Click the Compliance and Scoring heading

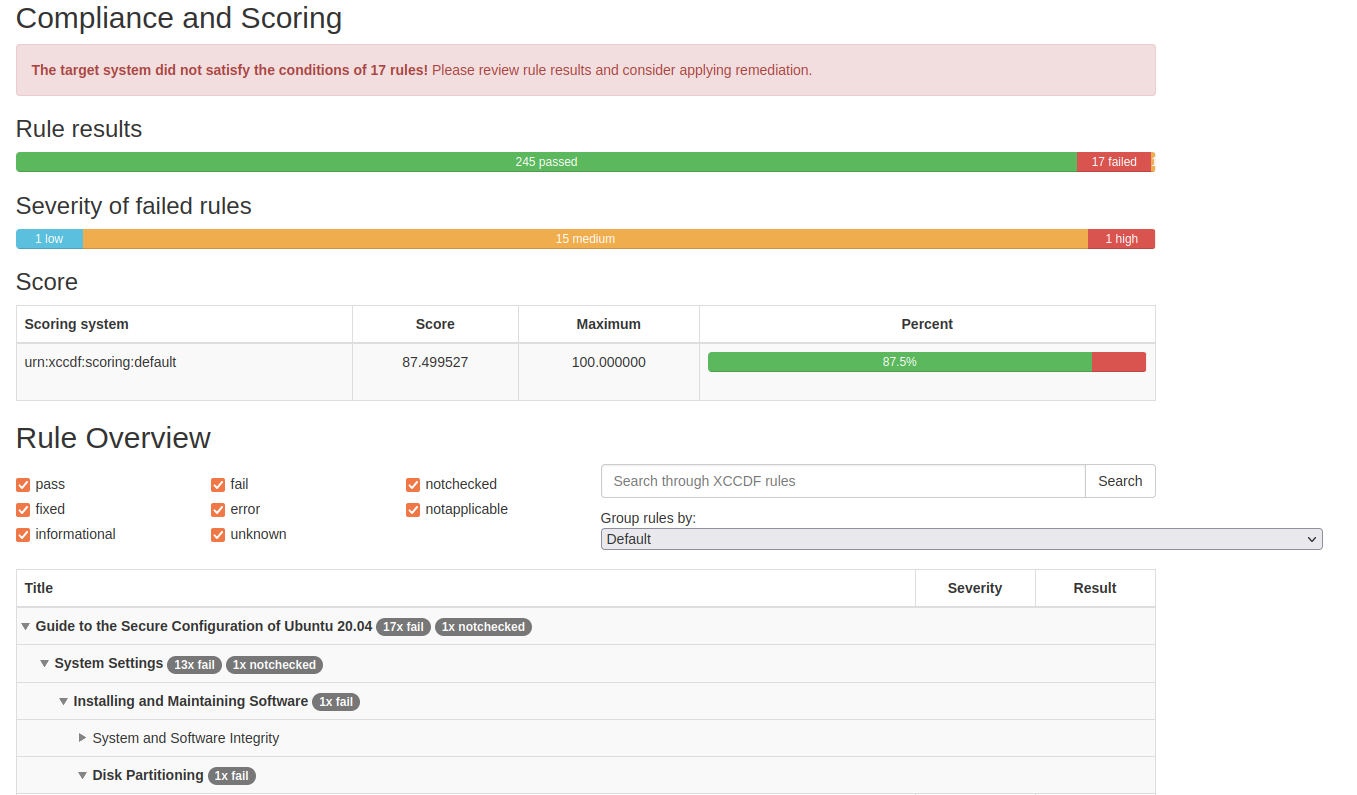point(179,18)
